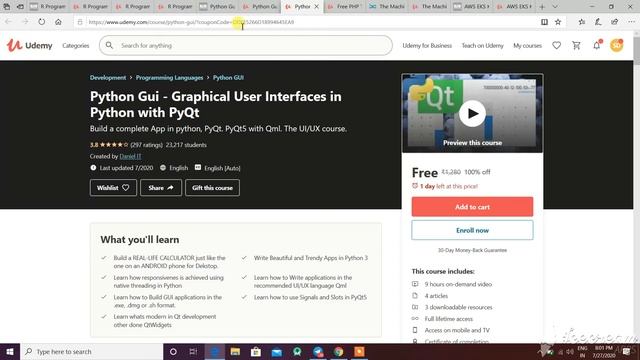The height and width of the screenshot is (360, 640).
Task: Open the Categories menu
Action: (x=76, y=45)
